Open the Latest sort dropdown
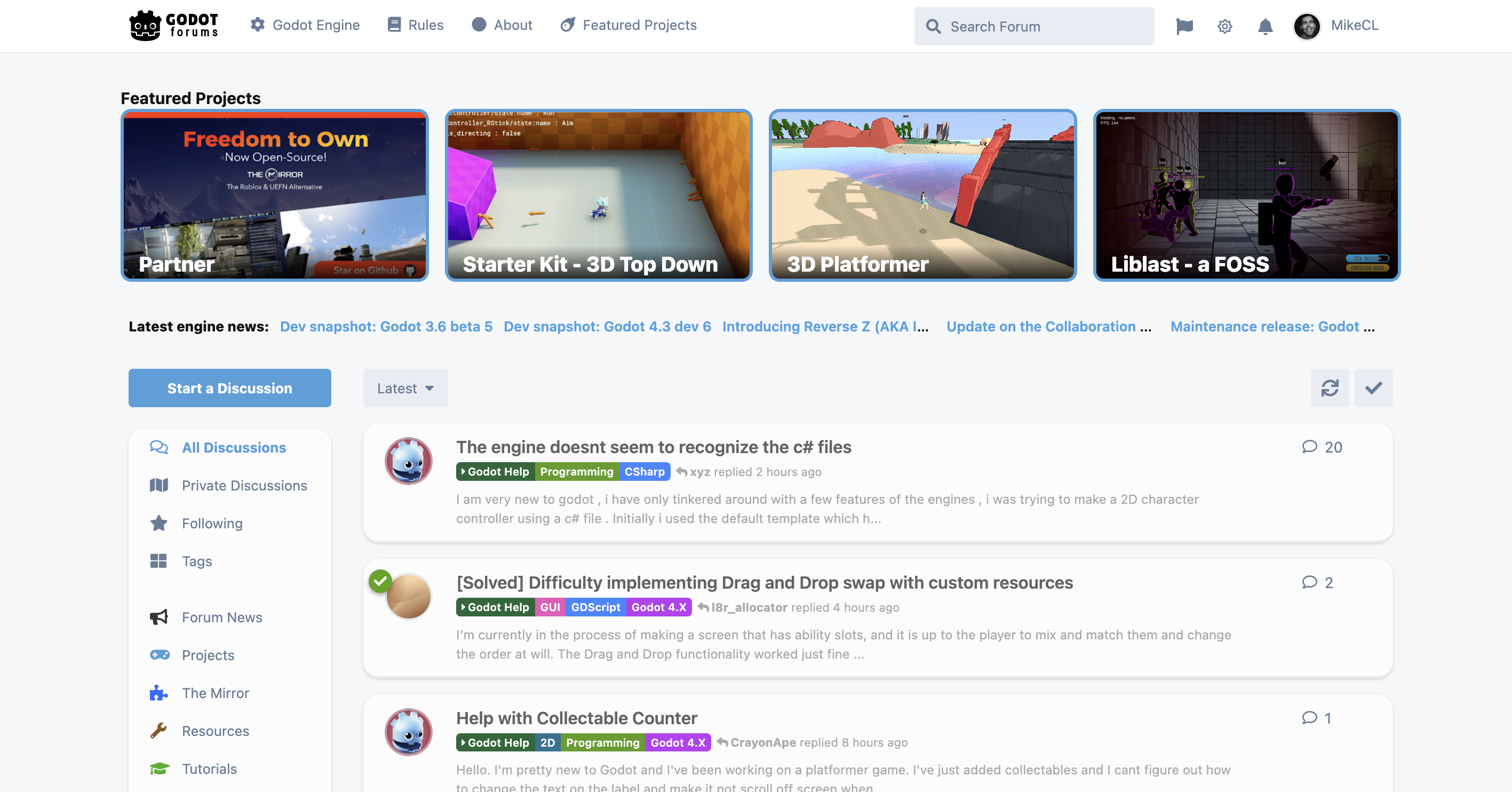Screen dimensions: 1512x792 tap(405, 388)
